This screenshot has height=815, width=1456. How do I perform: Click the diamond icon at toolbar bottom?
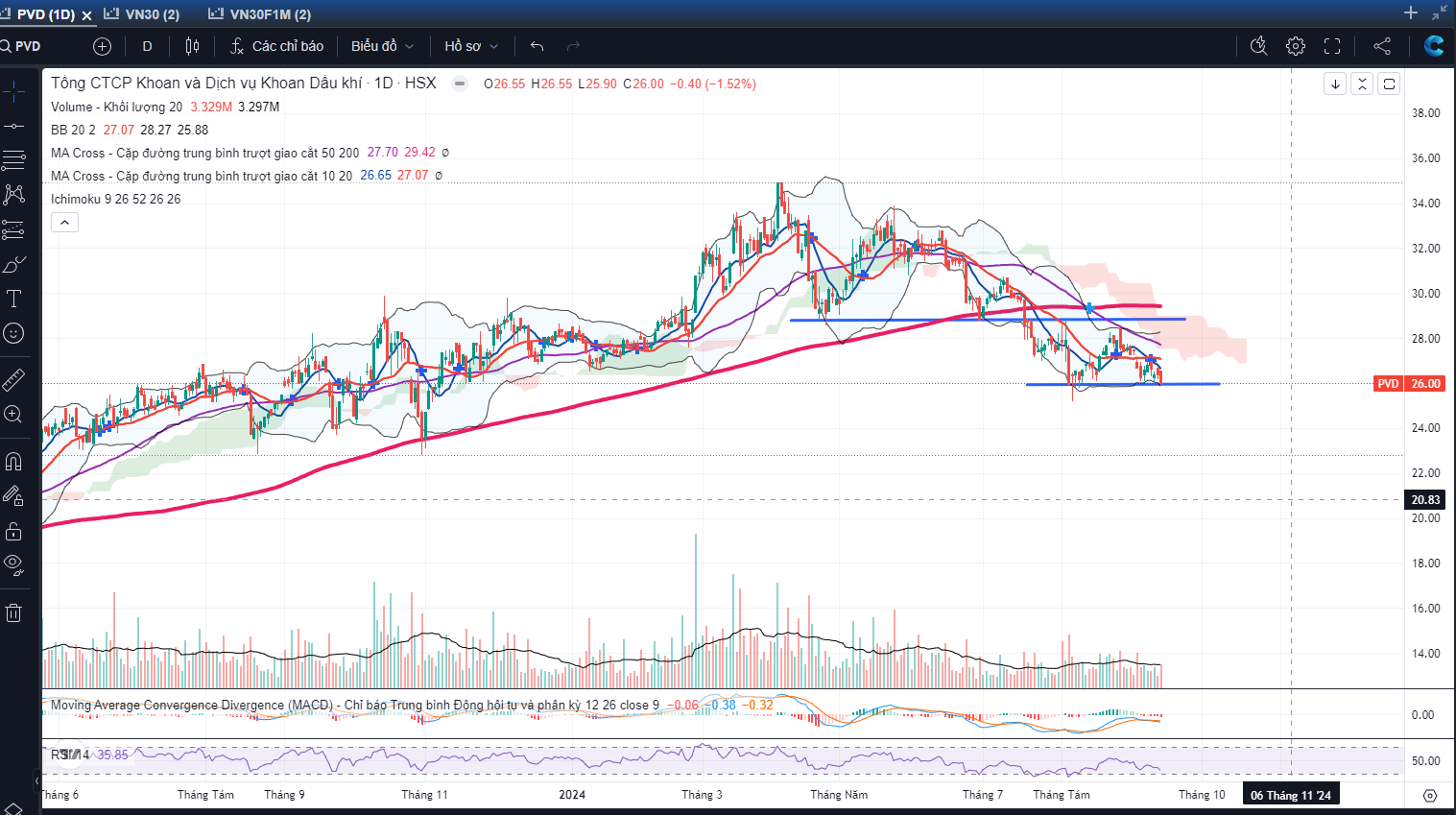tap(12, 808)
